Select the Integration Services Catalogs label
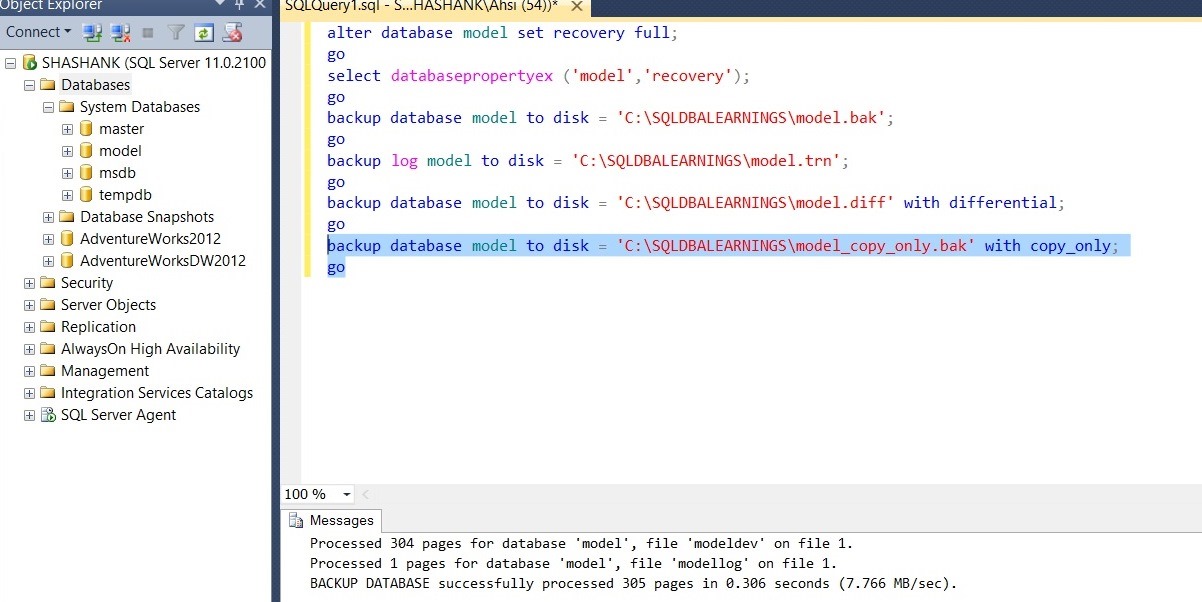 click(x=157, y=393)
